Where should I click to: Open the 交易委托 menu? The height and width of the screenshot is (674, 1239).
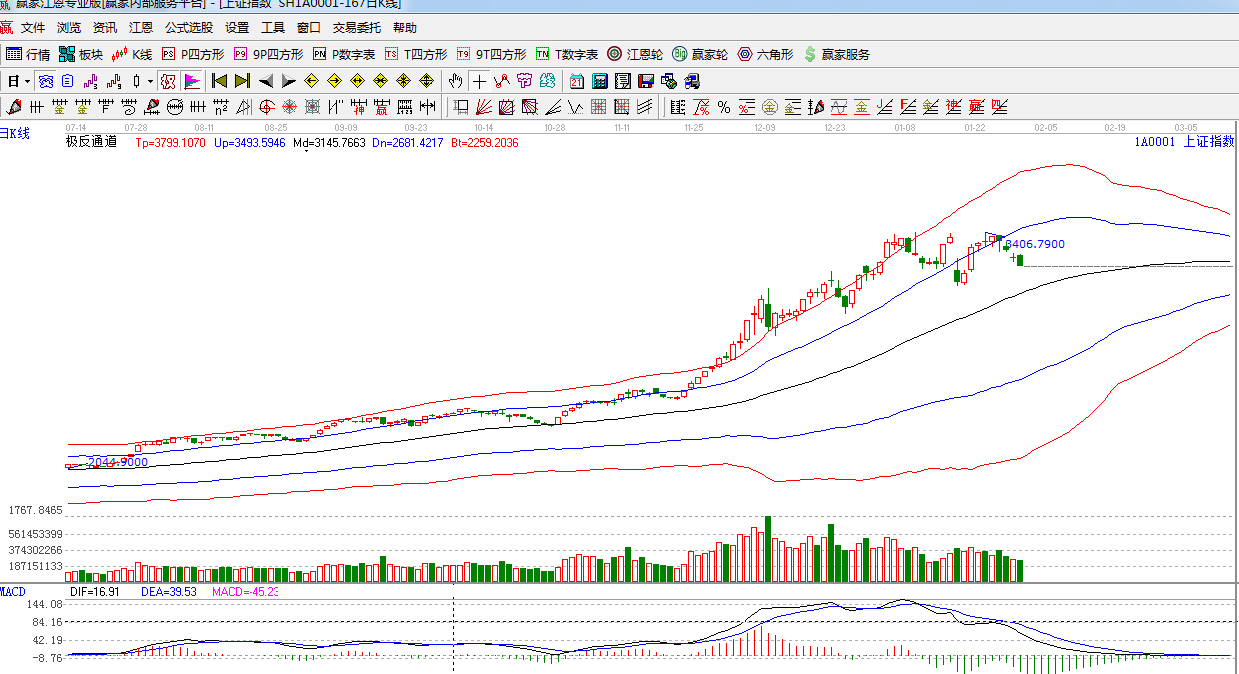358,28
